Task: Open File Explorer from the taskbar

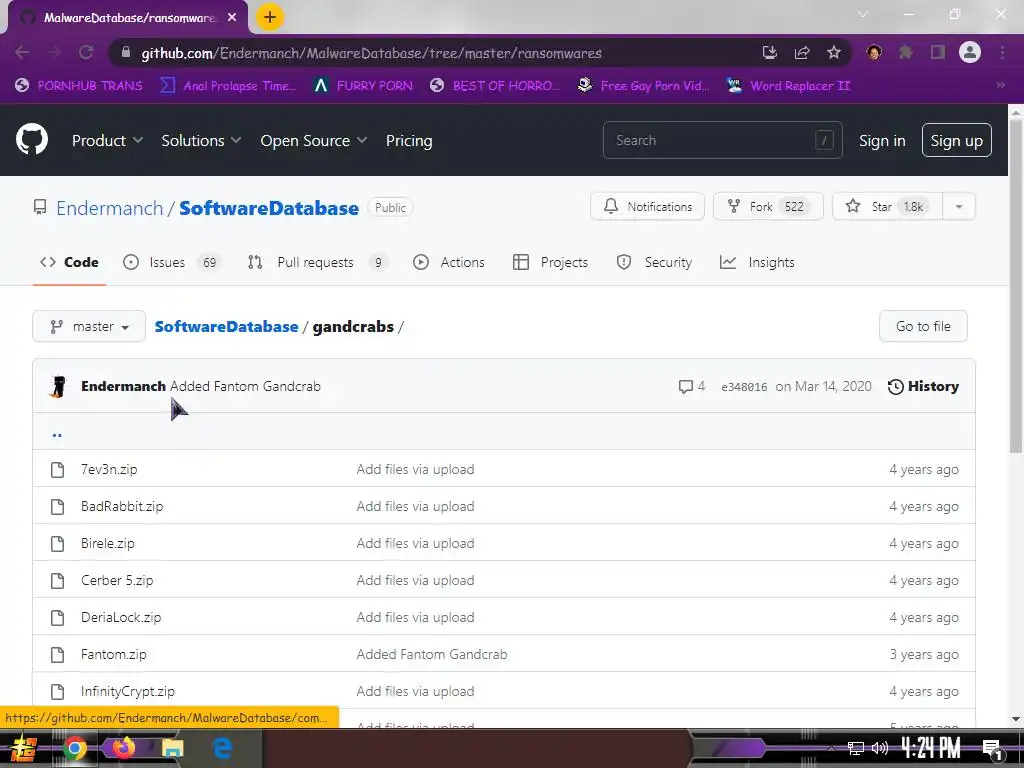Action: point(173,748)
